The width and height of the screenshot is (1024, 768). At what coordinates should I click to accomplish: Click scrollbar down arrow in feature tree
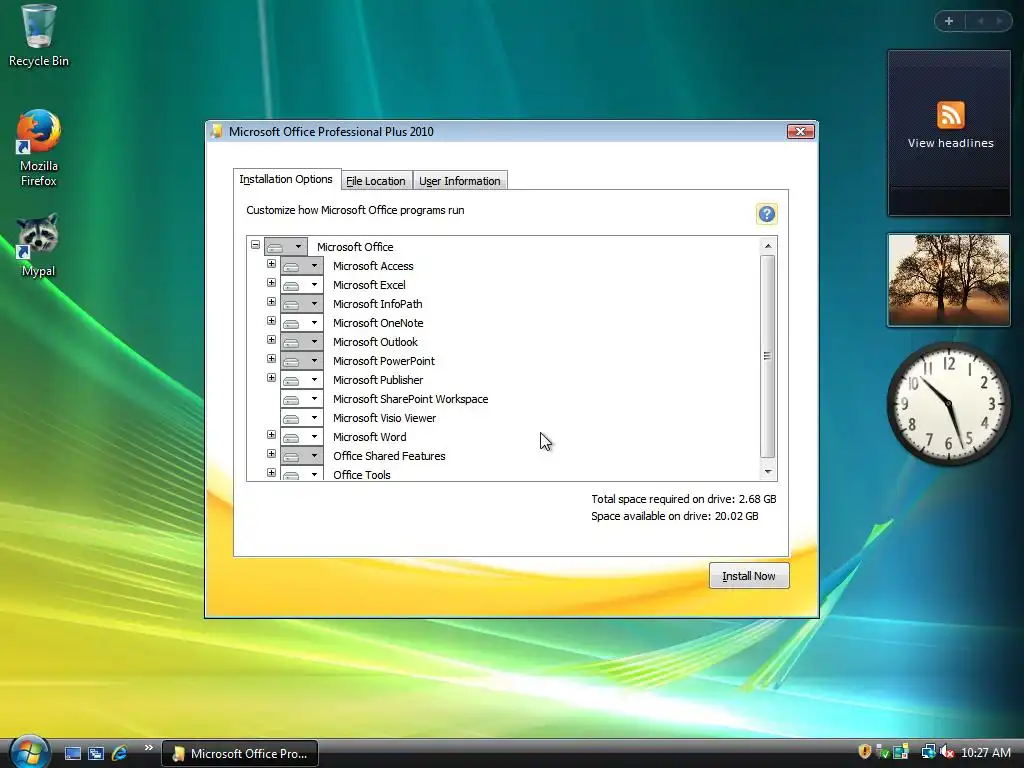click(768, 472)
